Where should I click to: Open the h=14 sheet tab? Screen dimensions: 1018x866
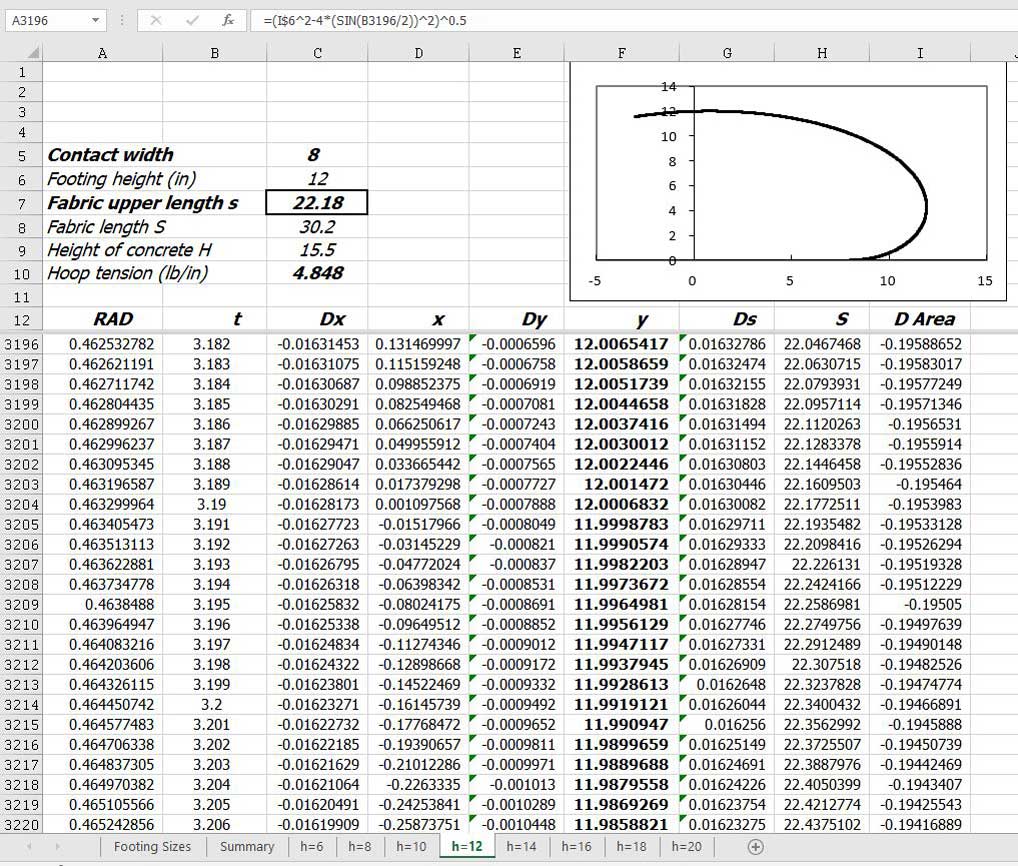[521, 847]
